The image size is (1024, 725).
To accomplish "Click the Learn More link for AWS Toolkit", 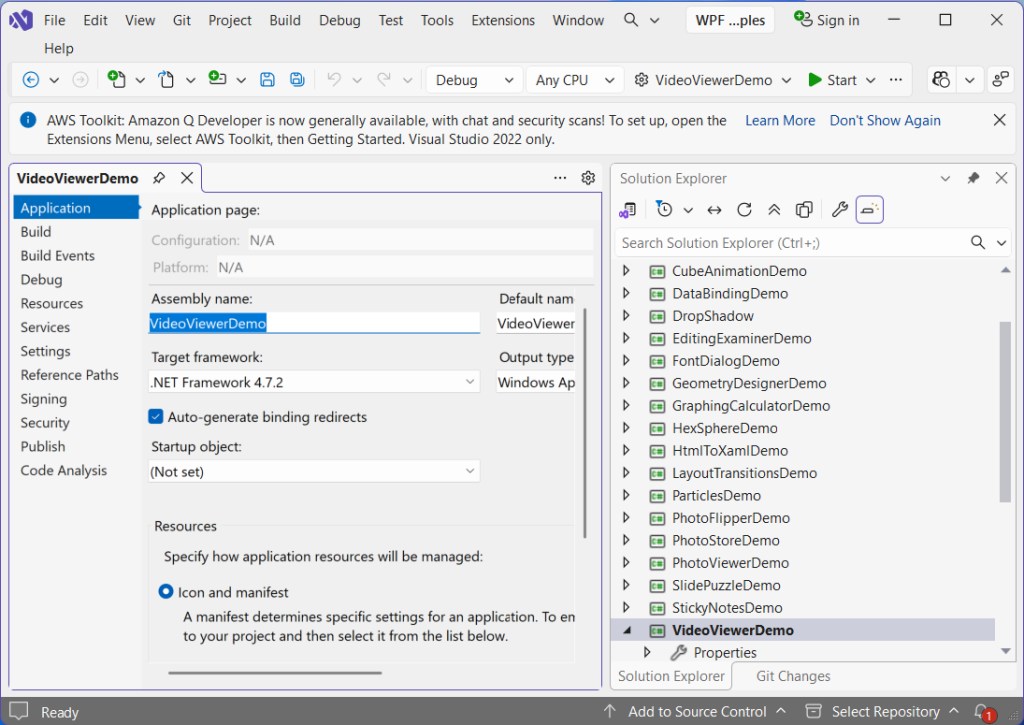I will (x=780, y=120).
